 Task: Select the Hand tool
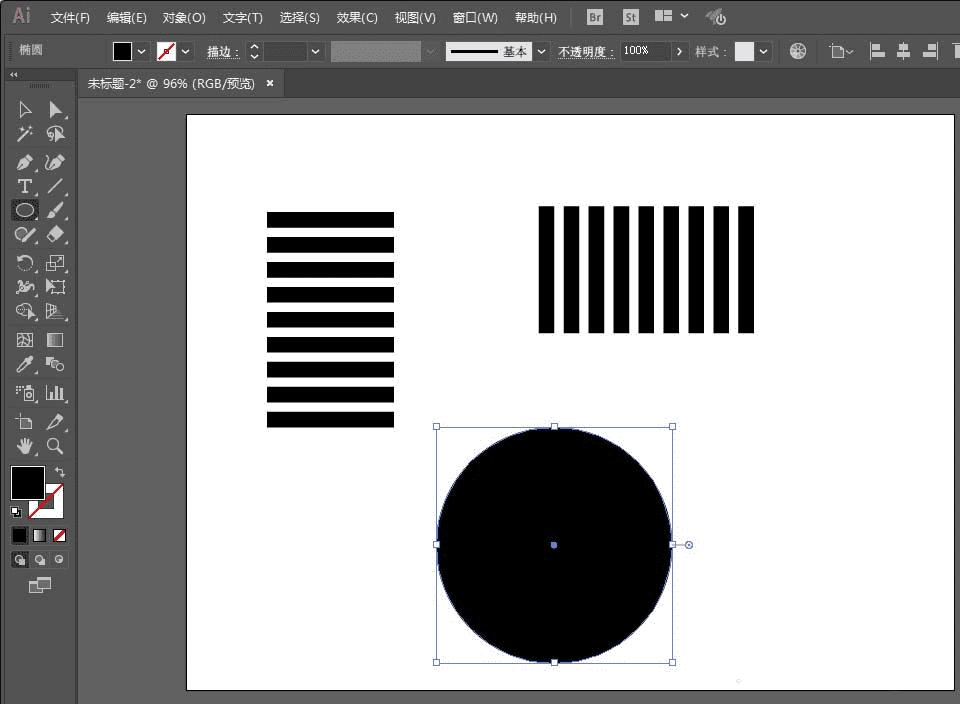click(x=25, y=446)
